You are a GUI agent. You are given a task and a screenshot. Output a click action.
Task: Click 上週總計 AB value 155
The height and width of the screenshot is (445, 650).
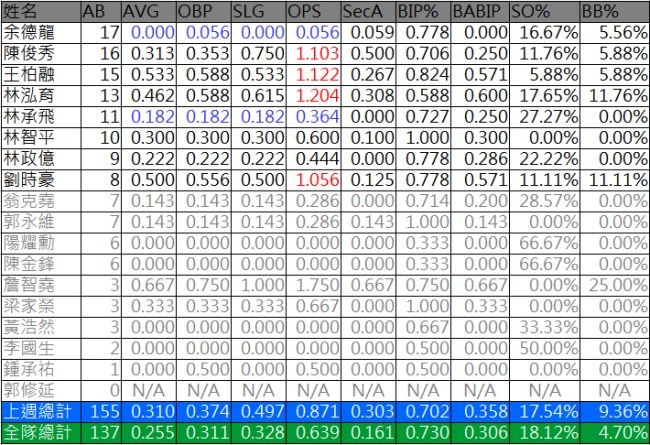pos(105,411)
